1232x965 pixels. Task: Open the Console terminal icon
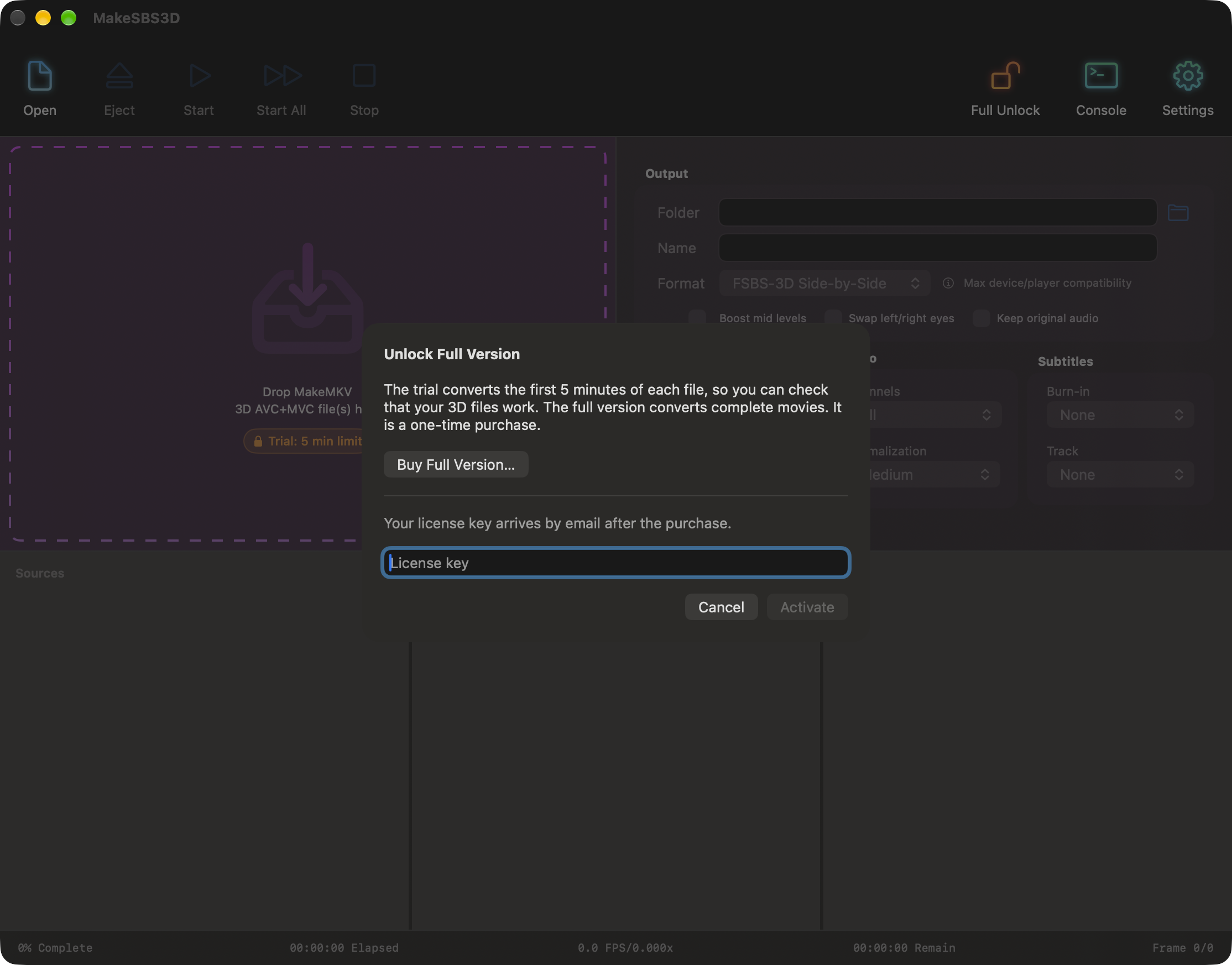click(1100, 76)
